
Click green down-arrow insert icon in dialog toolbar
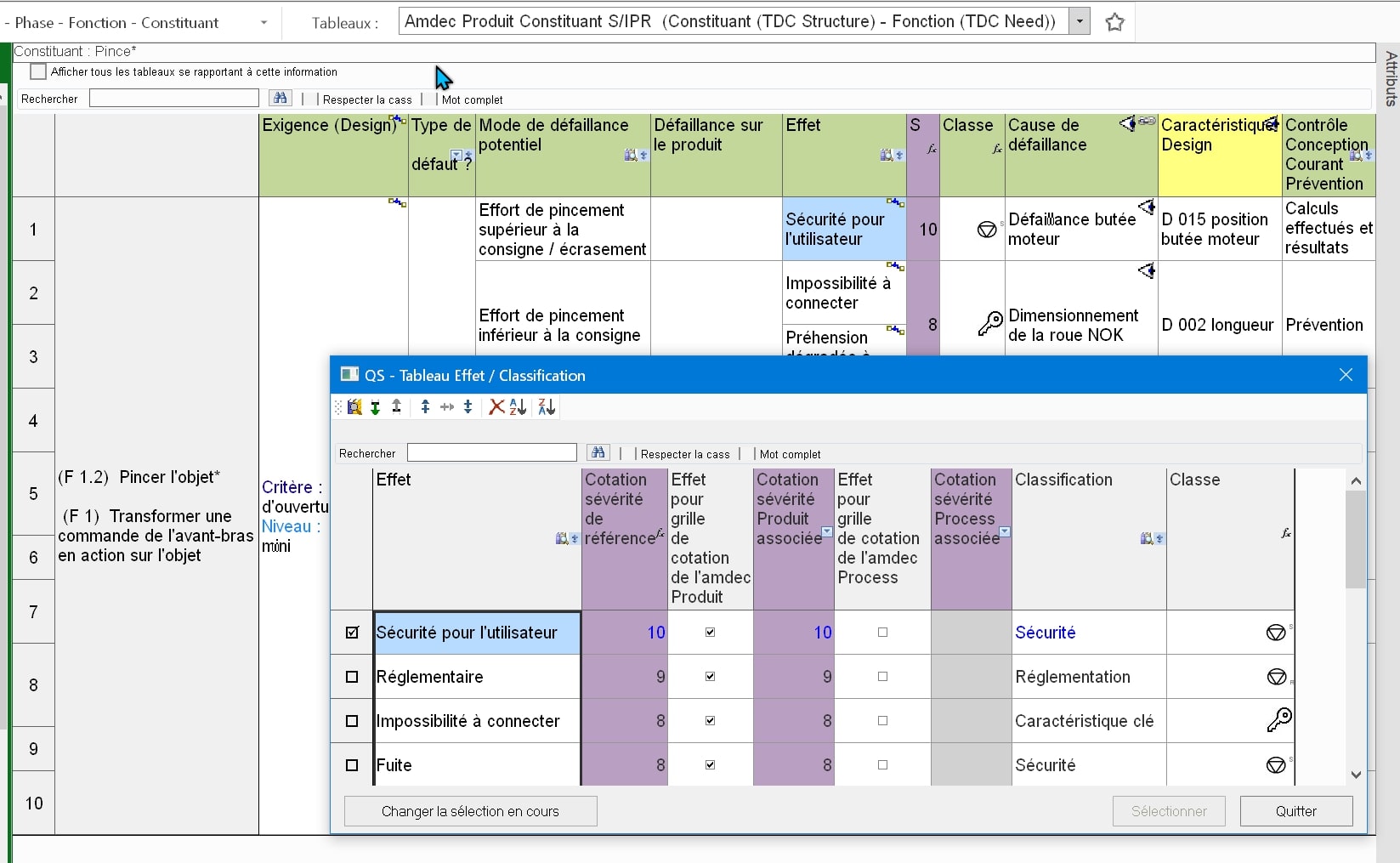click(375, 407)
